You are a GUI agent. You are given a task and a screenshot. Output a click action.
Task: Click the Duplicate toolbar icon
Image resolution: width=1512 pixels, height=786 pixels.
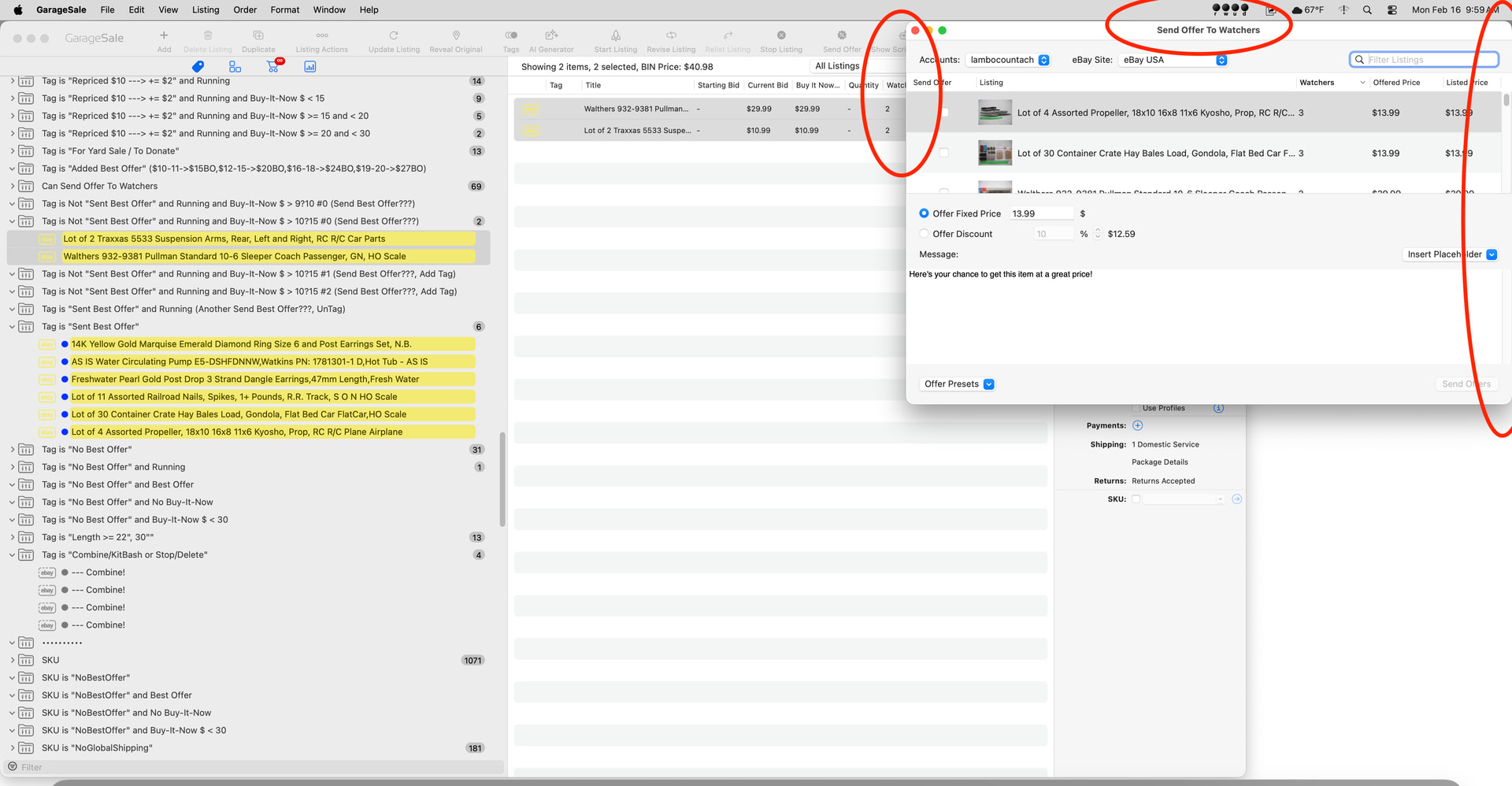pos(258,36)
